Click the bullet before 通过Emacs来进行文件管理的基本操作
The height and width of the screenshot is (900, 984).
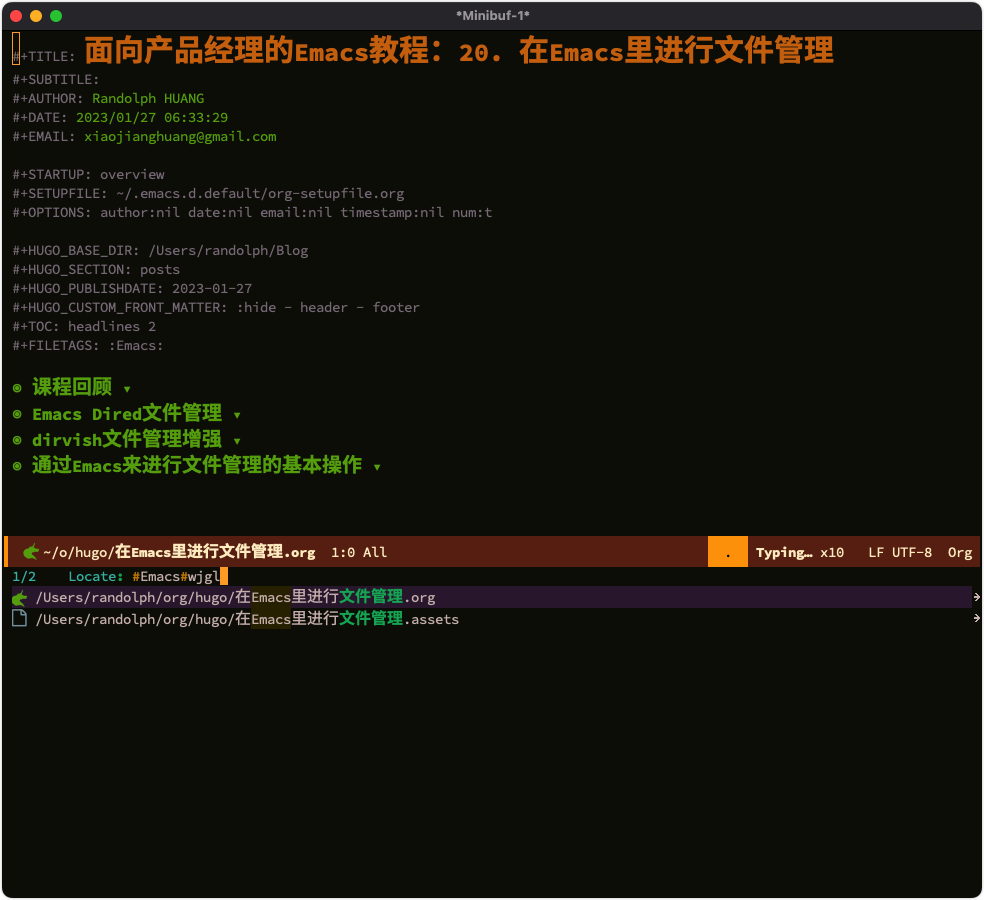(18, 466)
